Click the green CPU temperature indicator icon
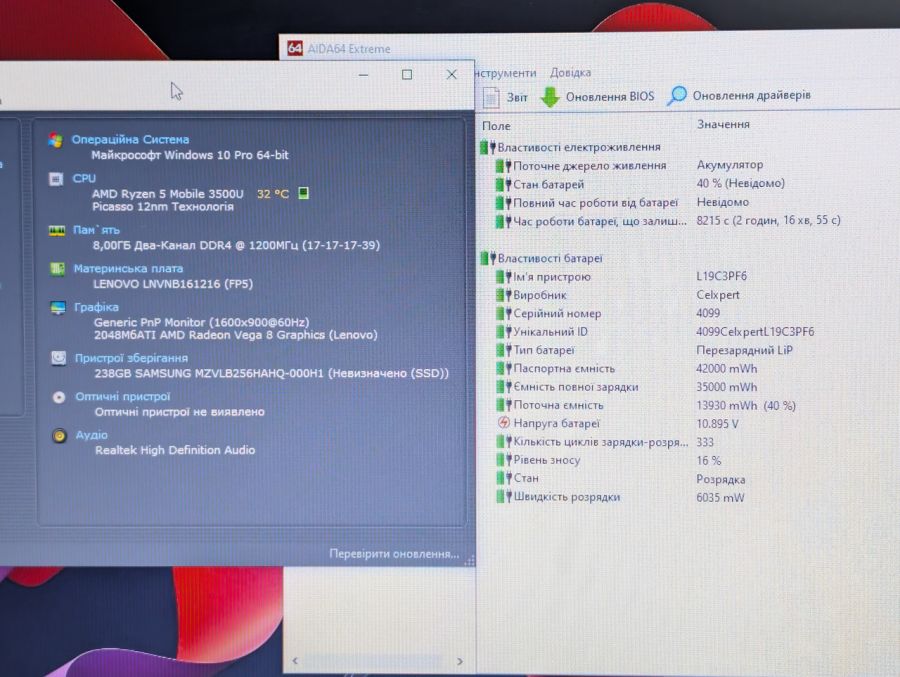 pyautogui.click(x=304, y=193)
